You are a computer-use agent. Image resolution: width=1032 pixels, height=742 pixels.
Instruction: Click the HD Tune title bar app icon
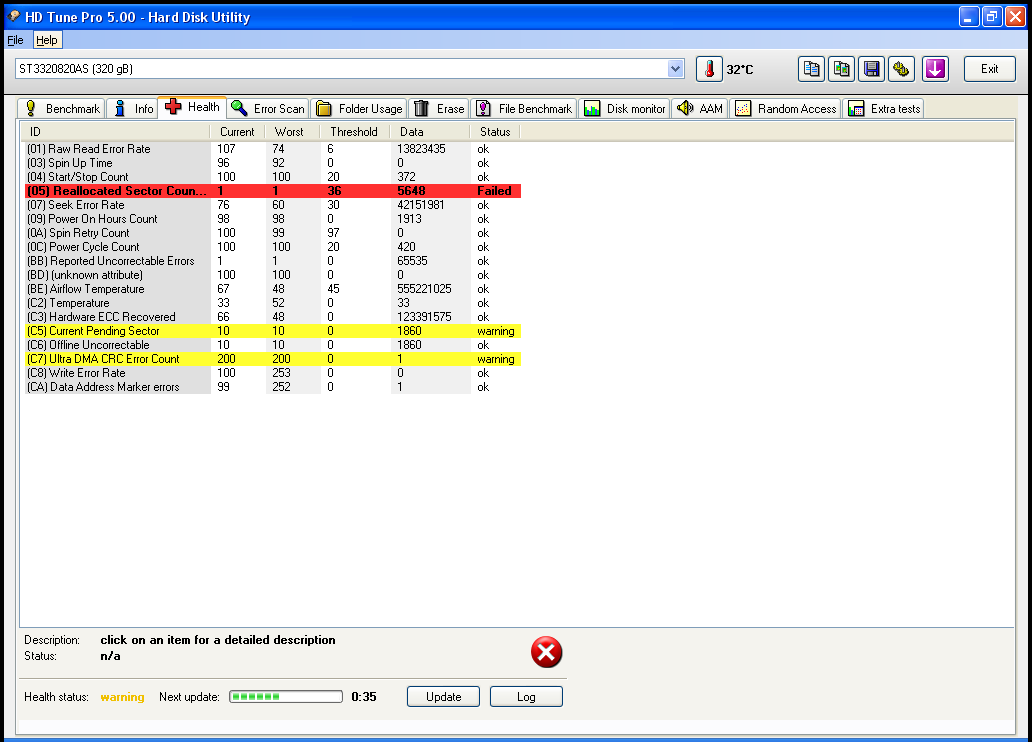coord(13,16)
